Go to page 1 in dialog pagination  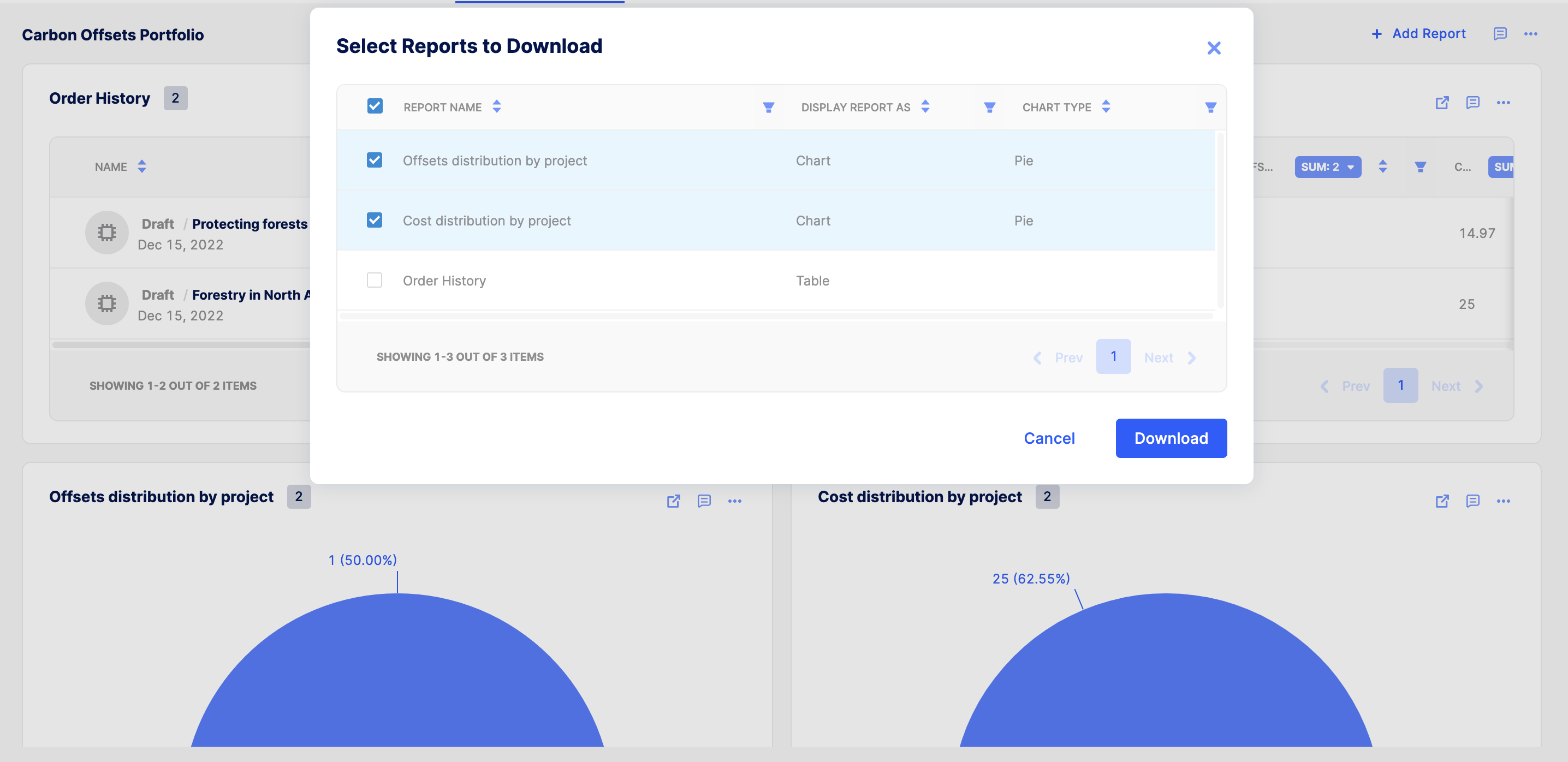pyautogui.click(x=1113, y=356)
